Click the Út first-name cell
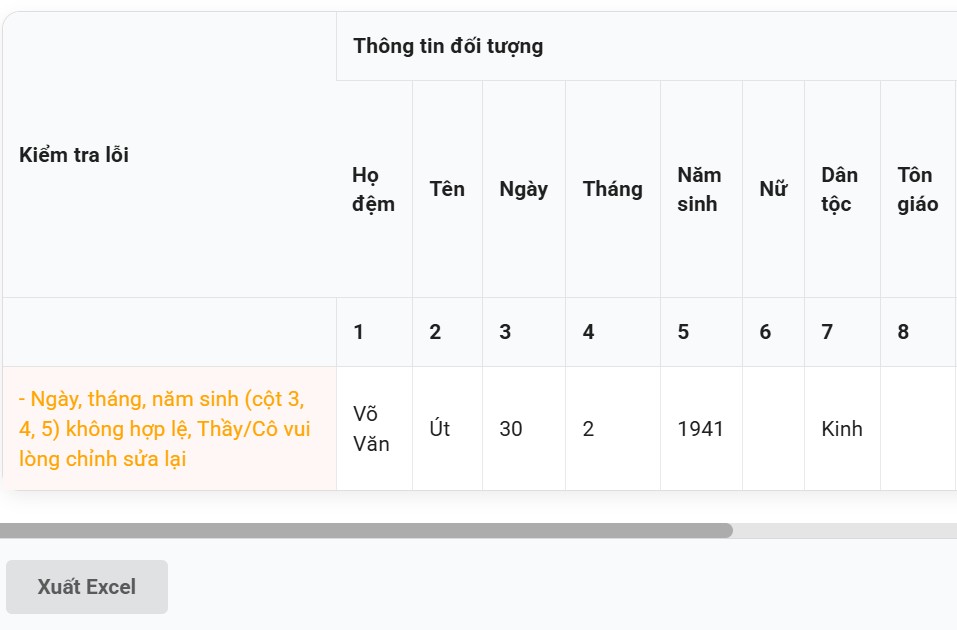This screenshot has width=957, height=630. 440,429
